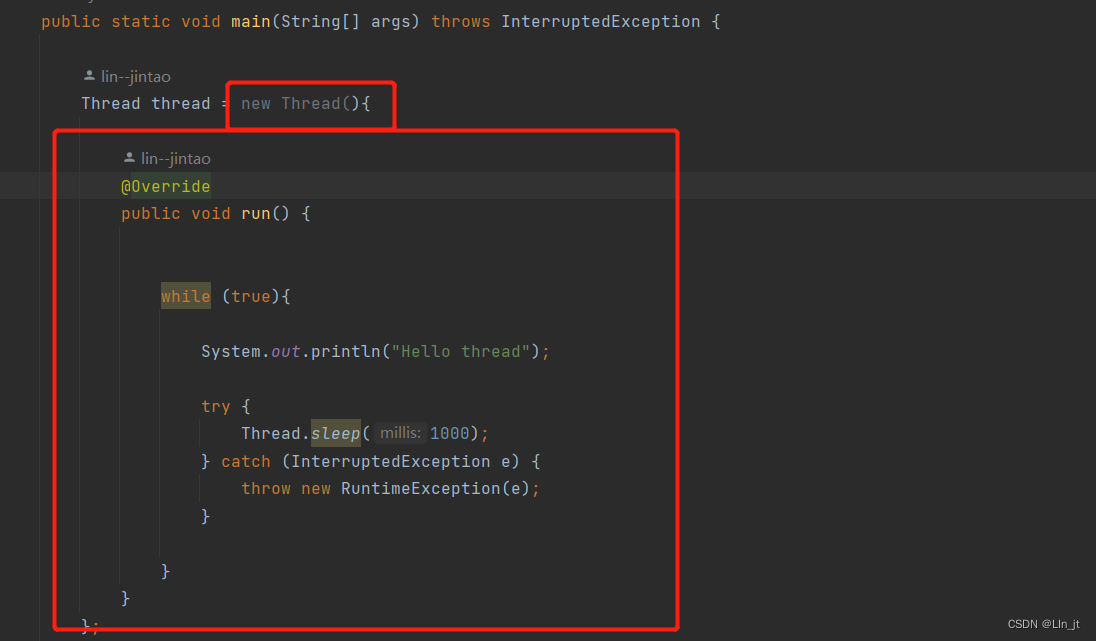
Task: Click the person icon beside the upper lin--jintao hint
Action: pos(89,75)
